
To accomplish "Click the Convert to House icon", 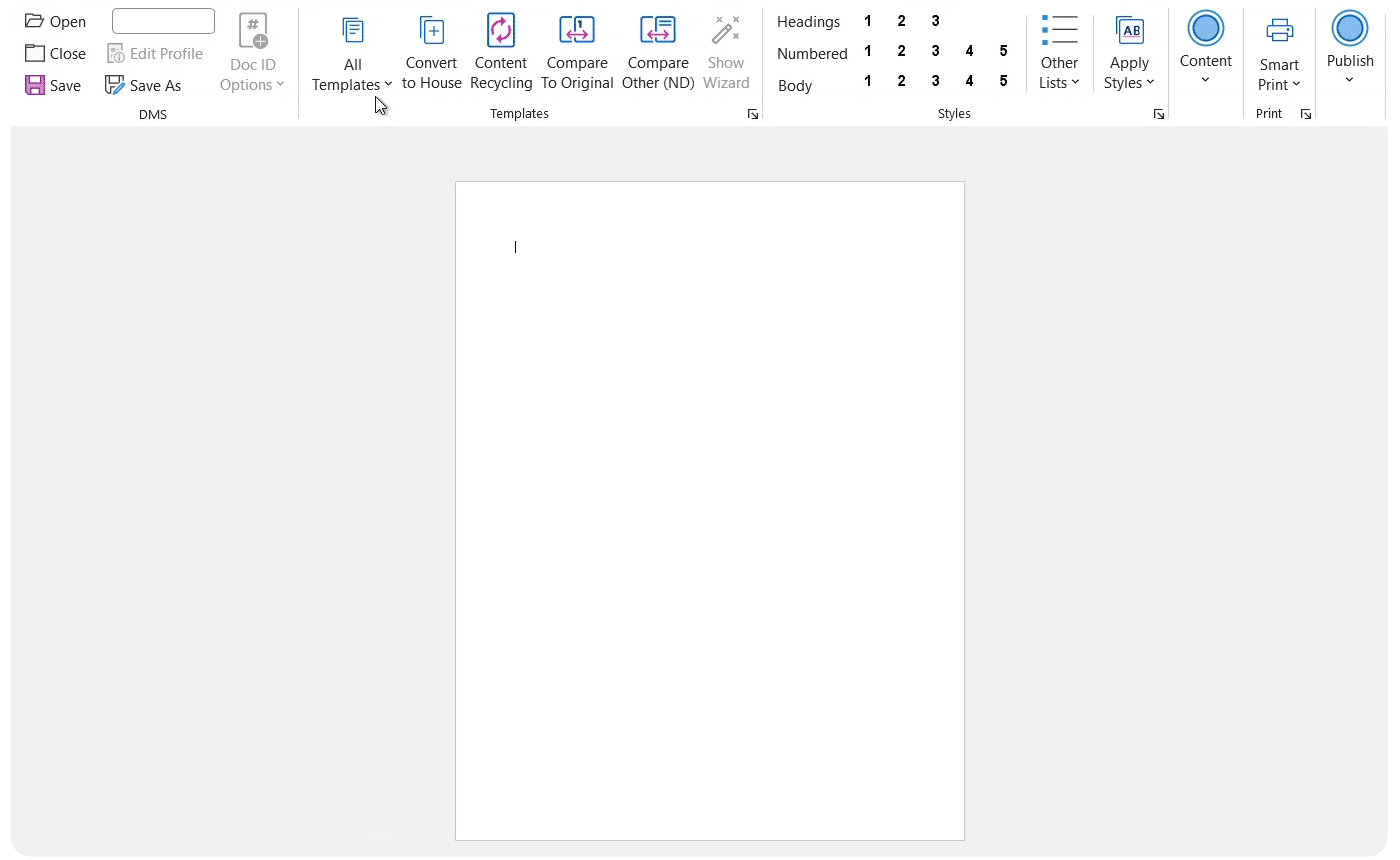I will click(x=432, y=30).
